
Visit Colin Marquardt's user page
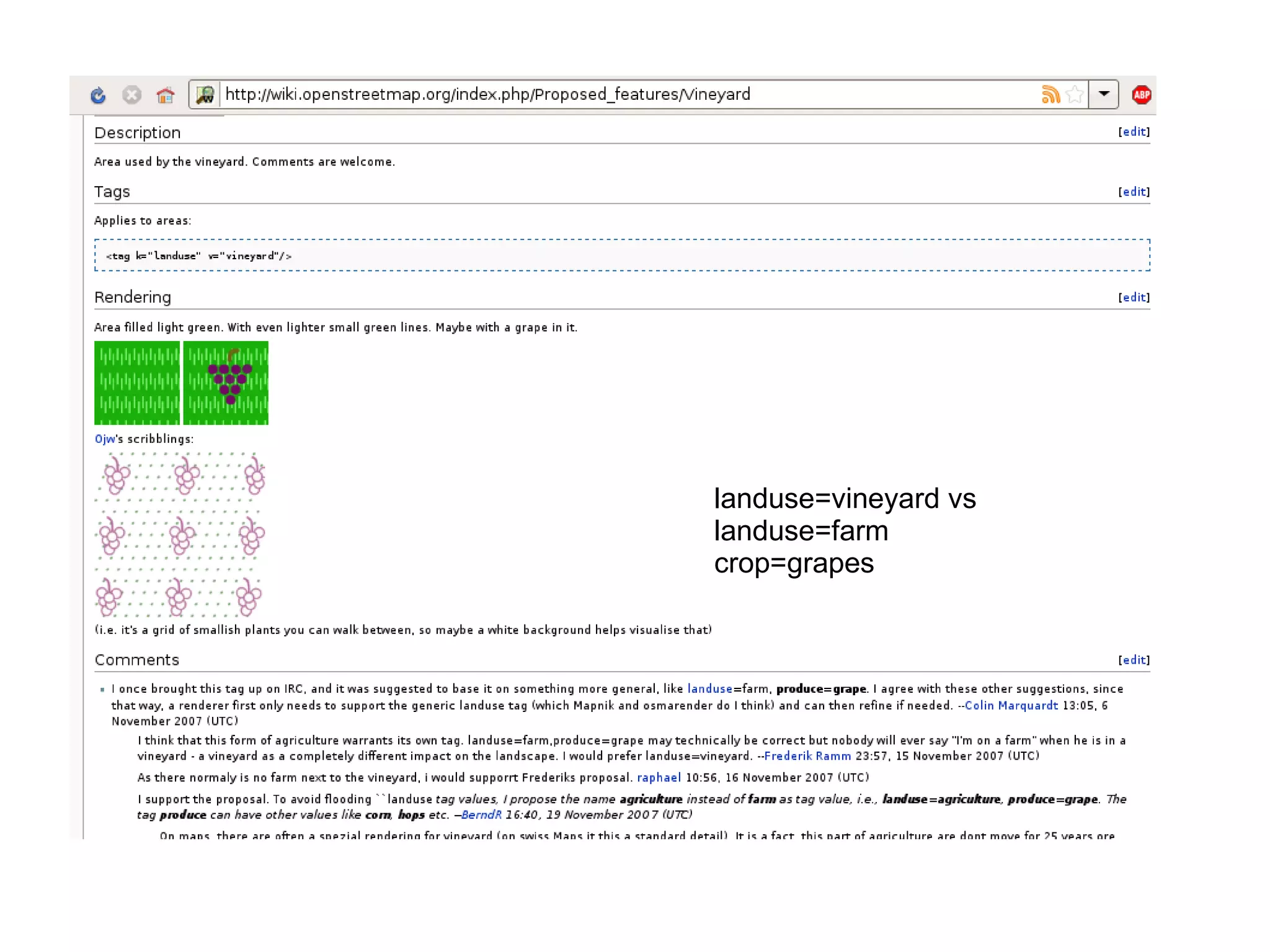[x=1011, y=705]
